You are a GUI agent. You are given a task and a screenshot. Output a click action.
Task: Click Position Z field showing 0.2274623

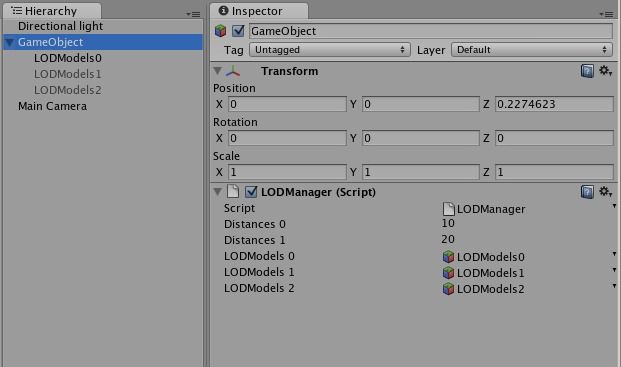(x=554, y=104)
